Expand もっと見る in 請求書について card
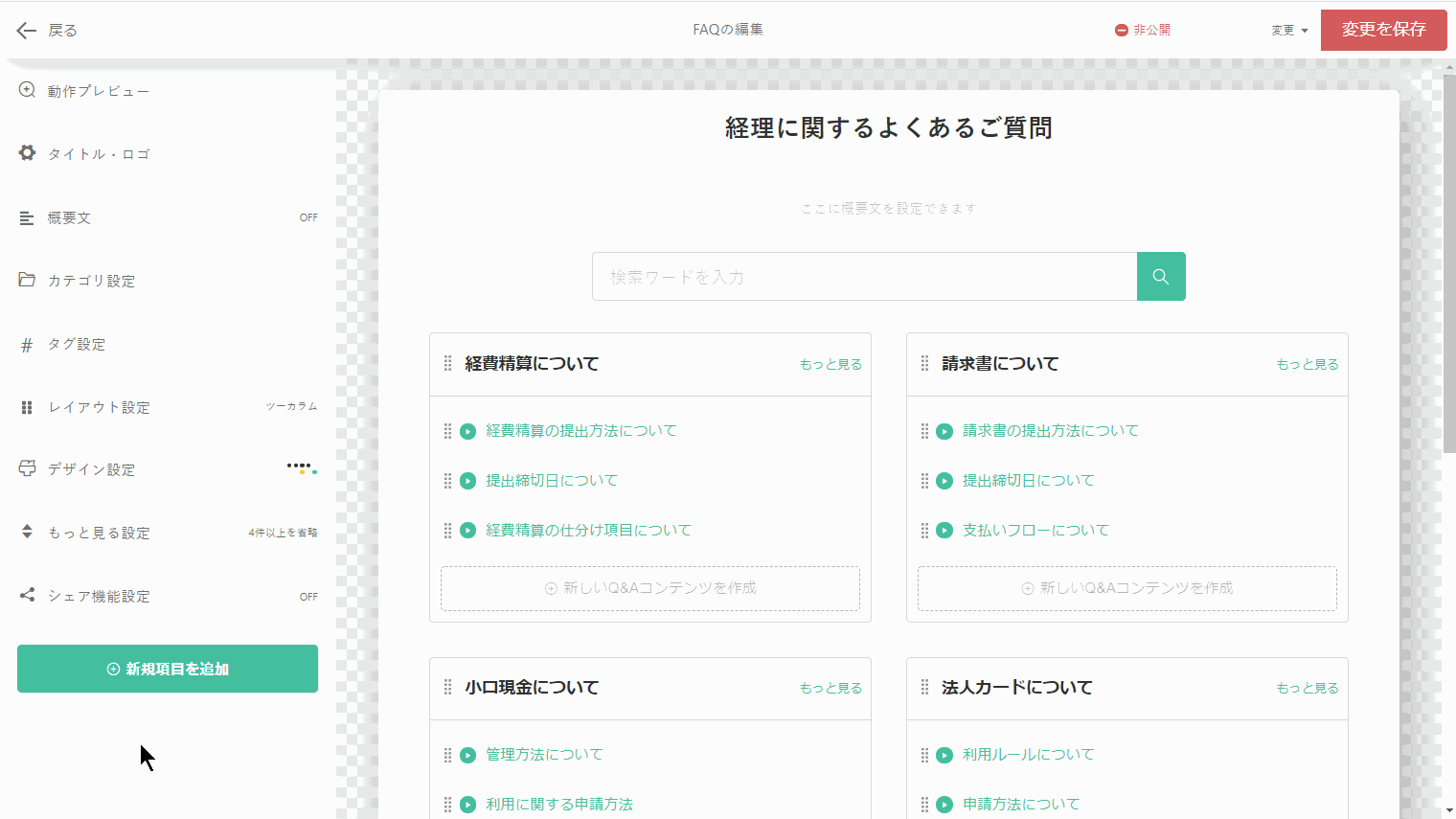 [x=1307, y=365]
